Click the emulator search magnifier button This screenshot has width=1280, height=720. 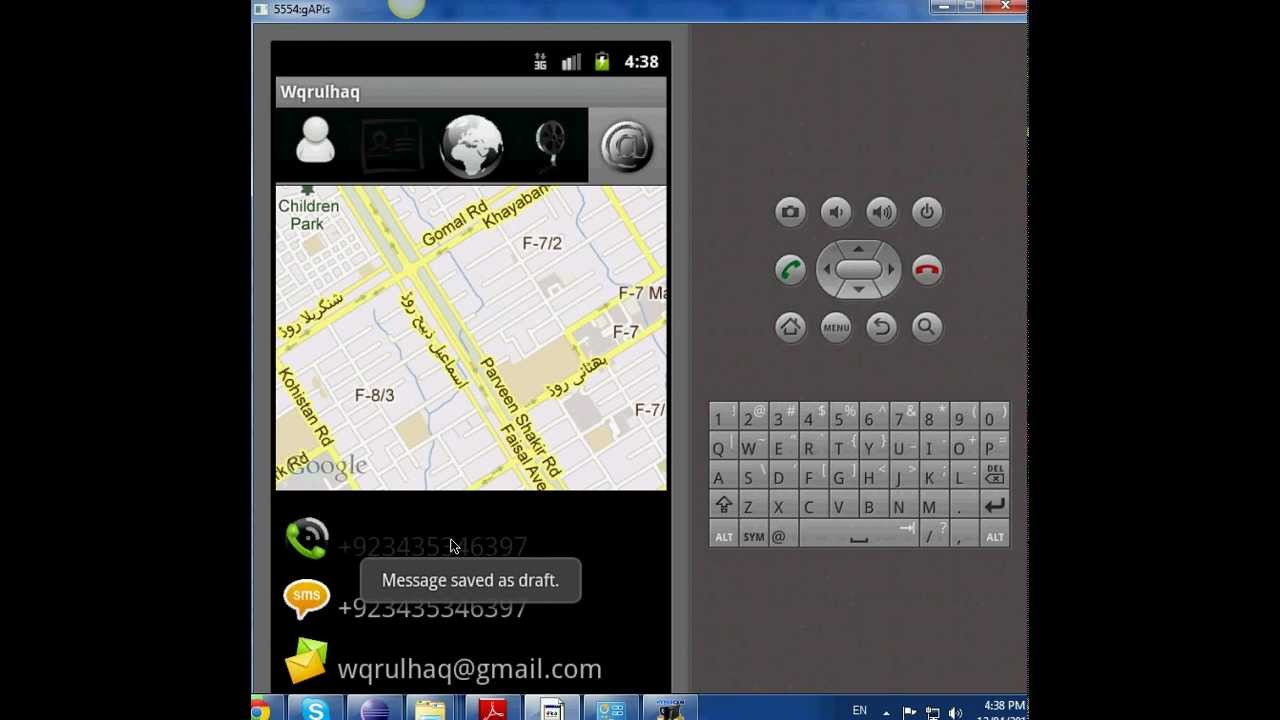click(x=927, y=327)
